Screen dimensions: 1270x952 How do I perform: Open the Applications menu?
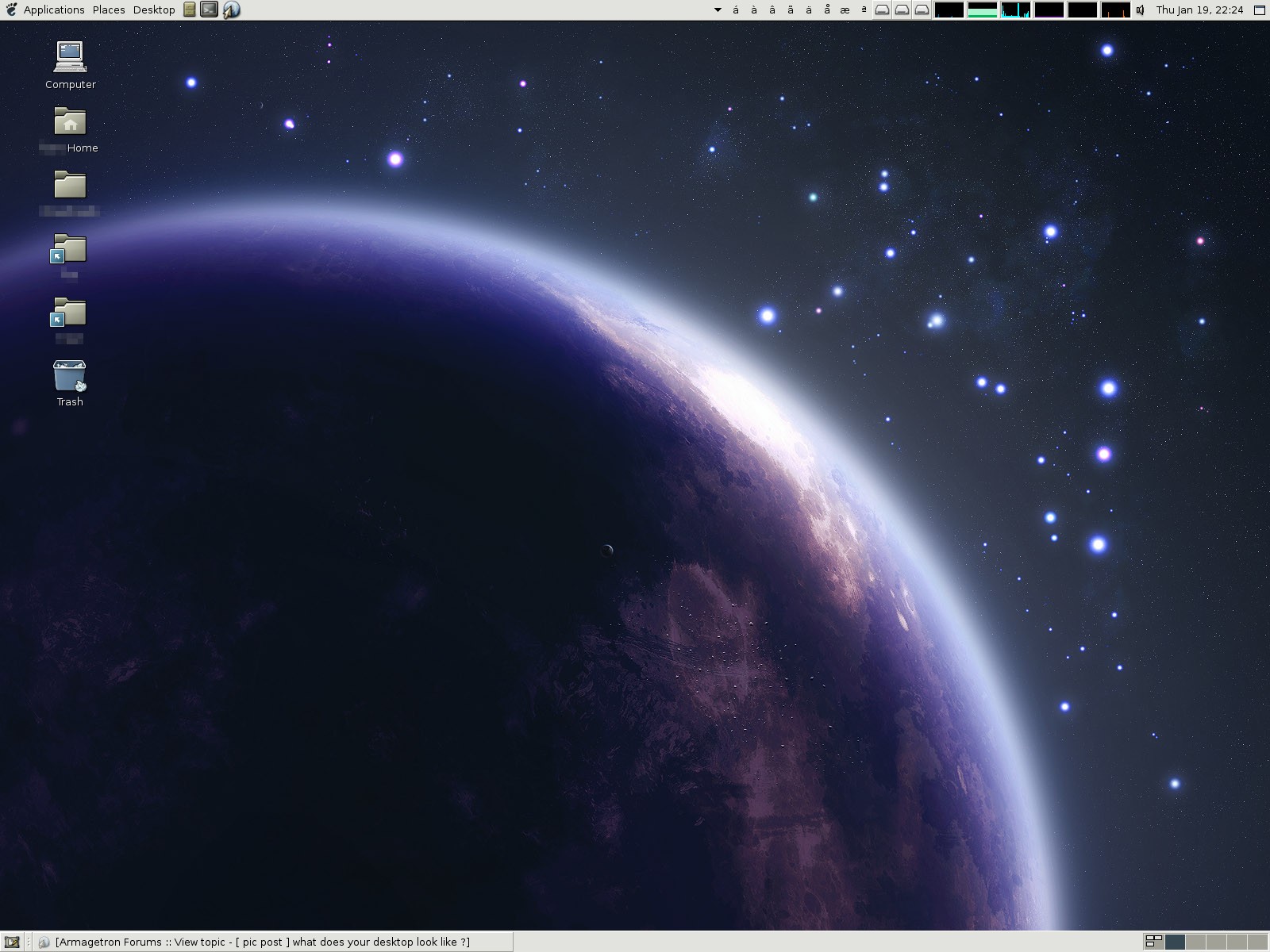point(53,10)
